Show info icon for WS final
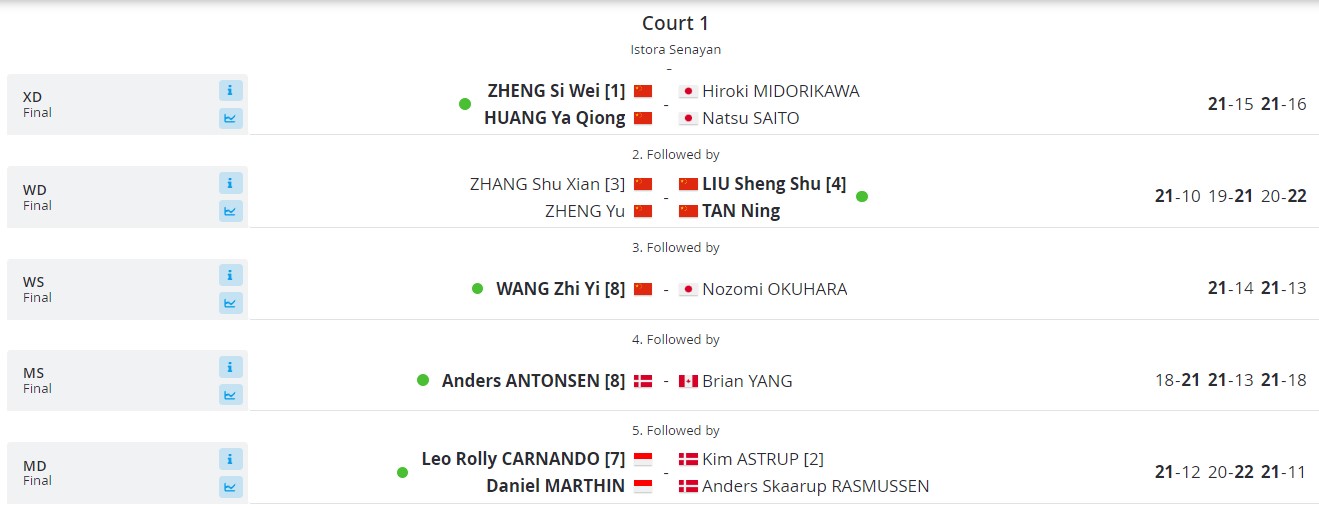The width and height of the screenshot is (1319, 505). pos(231,275)
